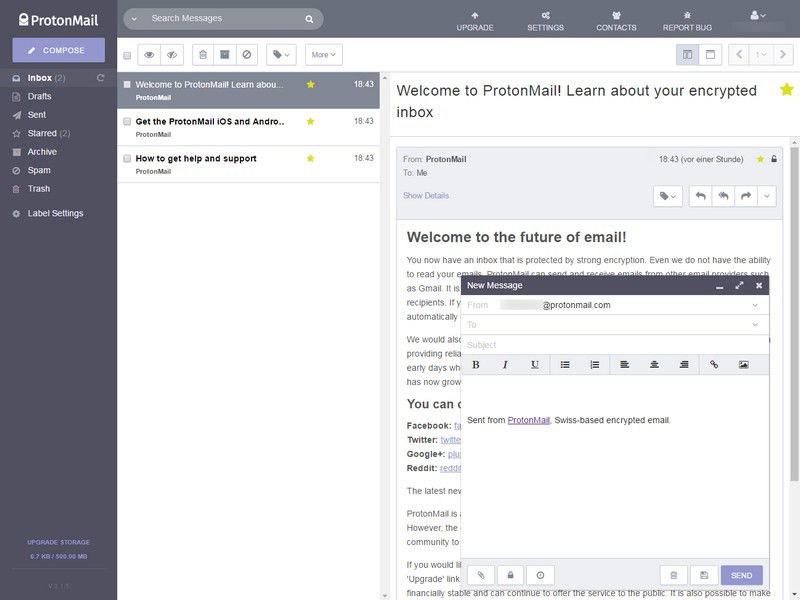Mark as spam via toolbar icon
Viewport: 800px width, 600px height.
point(246,55)
